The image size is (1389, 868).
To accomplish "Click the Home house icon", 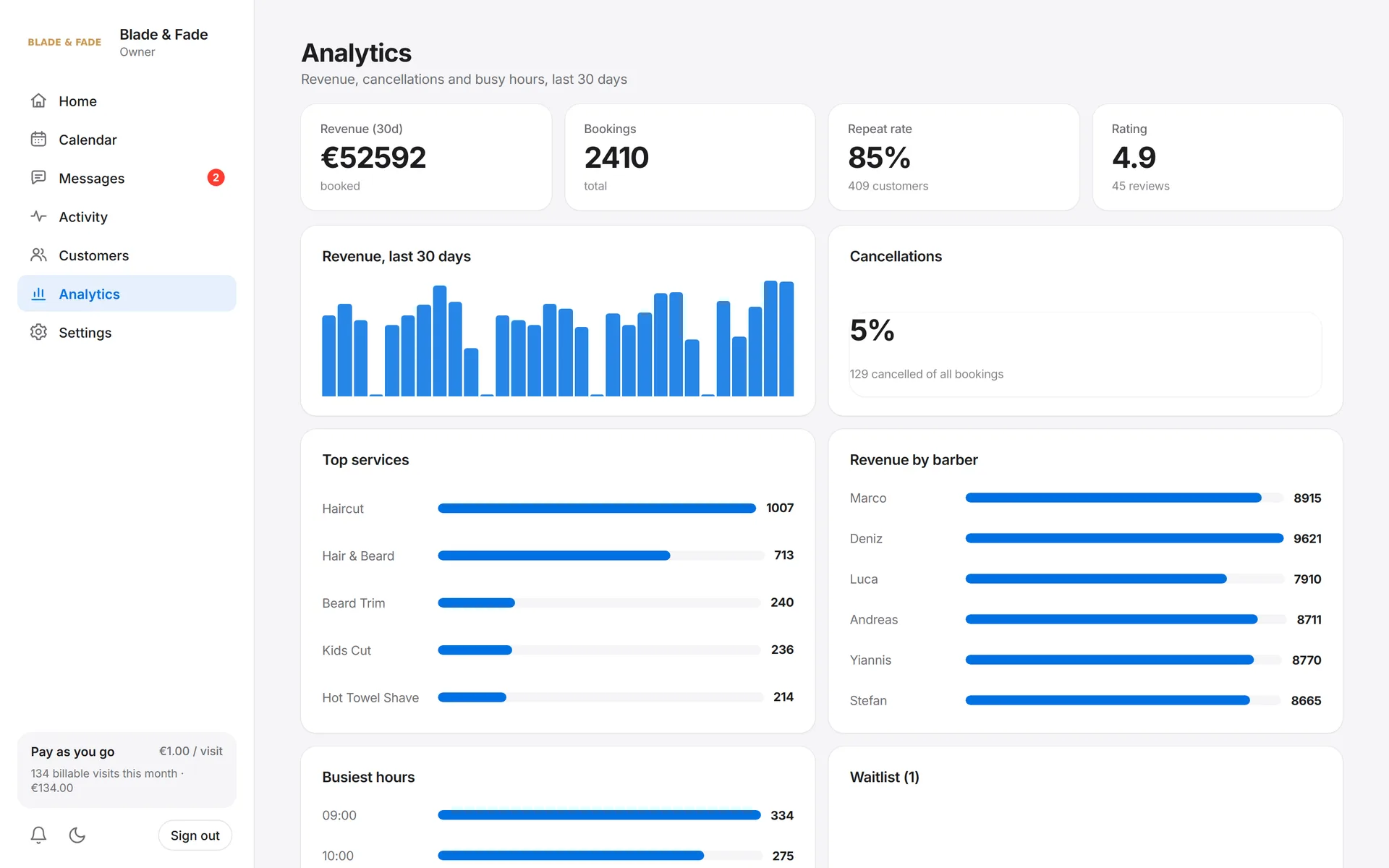I will (38, 101).
